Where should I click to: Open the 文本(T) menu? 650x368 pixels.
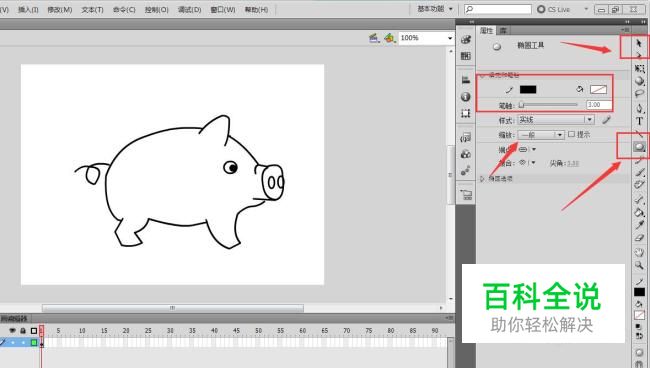[x=92, y=9]
